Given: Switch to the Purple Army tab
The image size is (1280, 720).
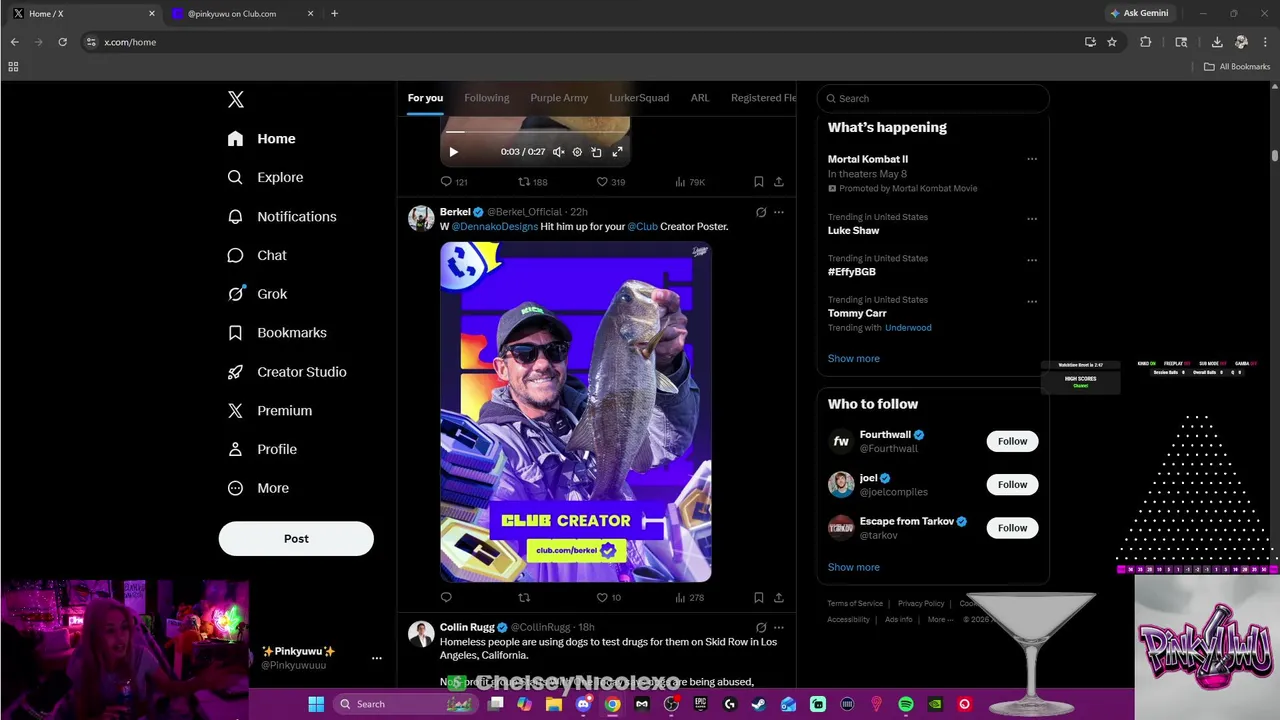Looking at the screenshot, I should pyautogui.click(x=559, y=98).
